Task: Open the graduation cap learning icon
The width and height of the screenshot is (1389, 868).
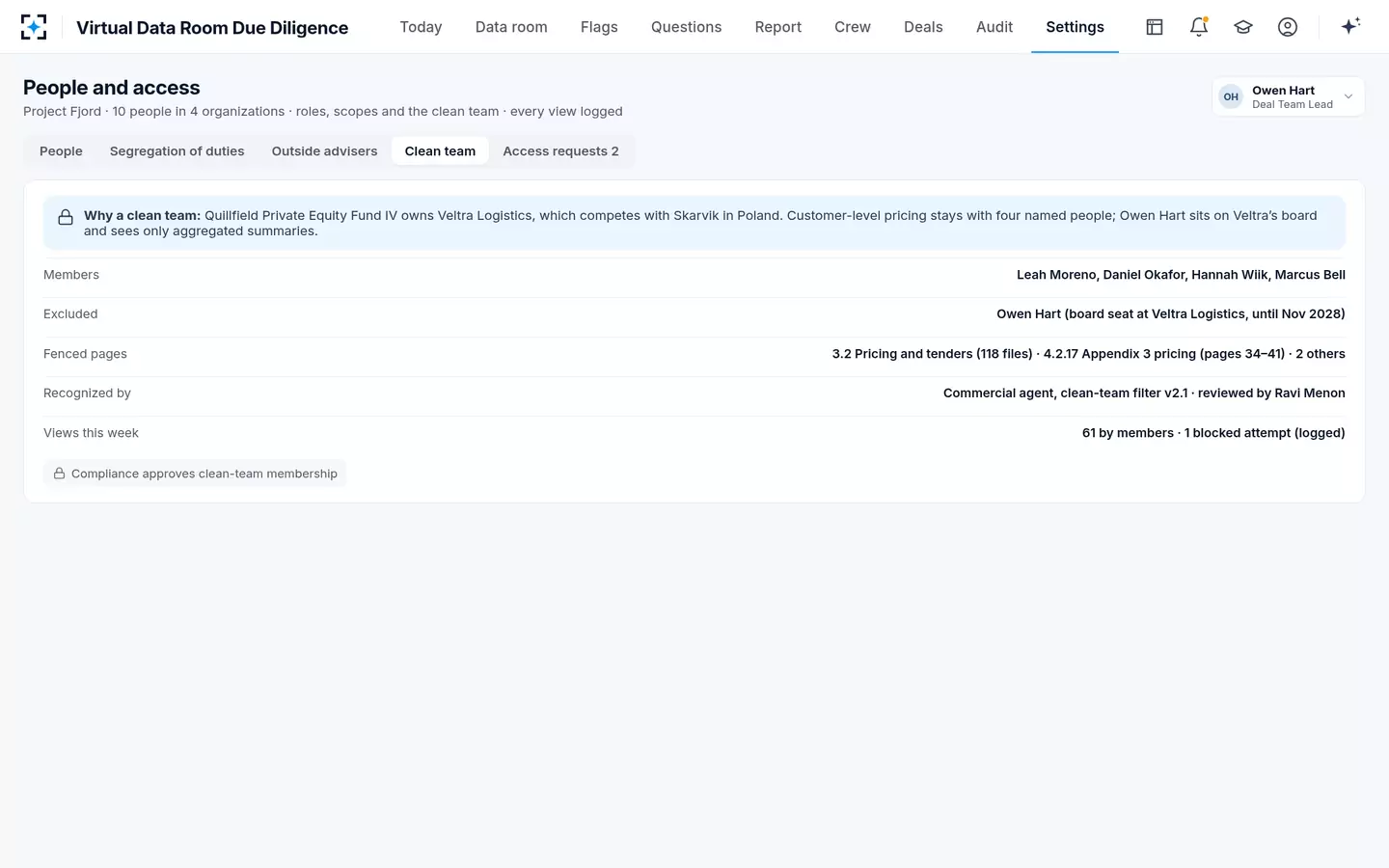Action: pos(1243,27)
